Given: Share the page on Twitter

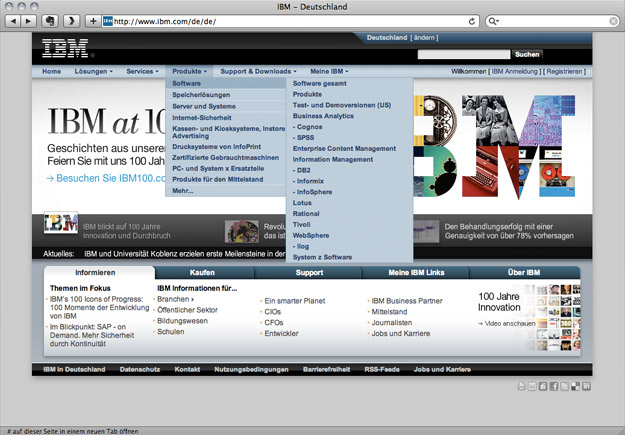Looking at the screenshot, I should point(564,386).
